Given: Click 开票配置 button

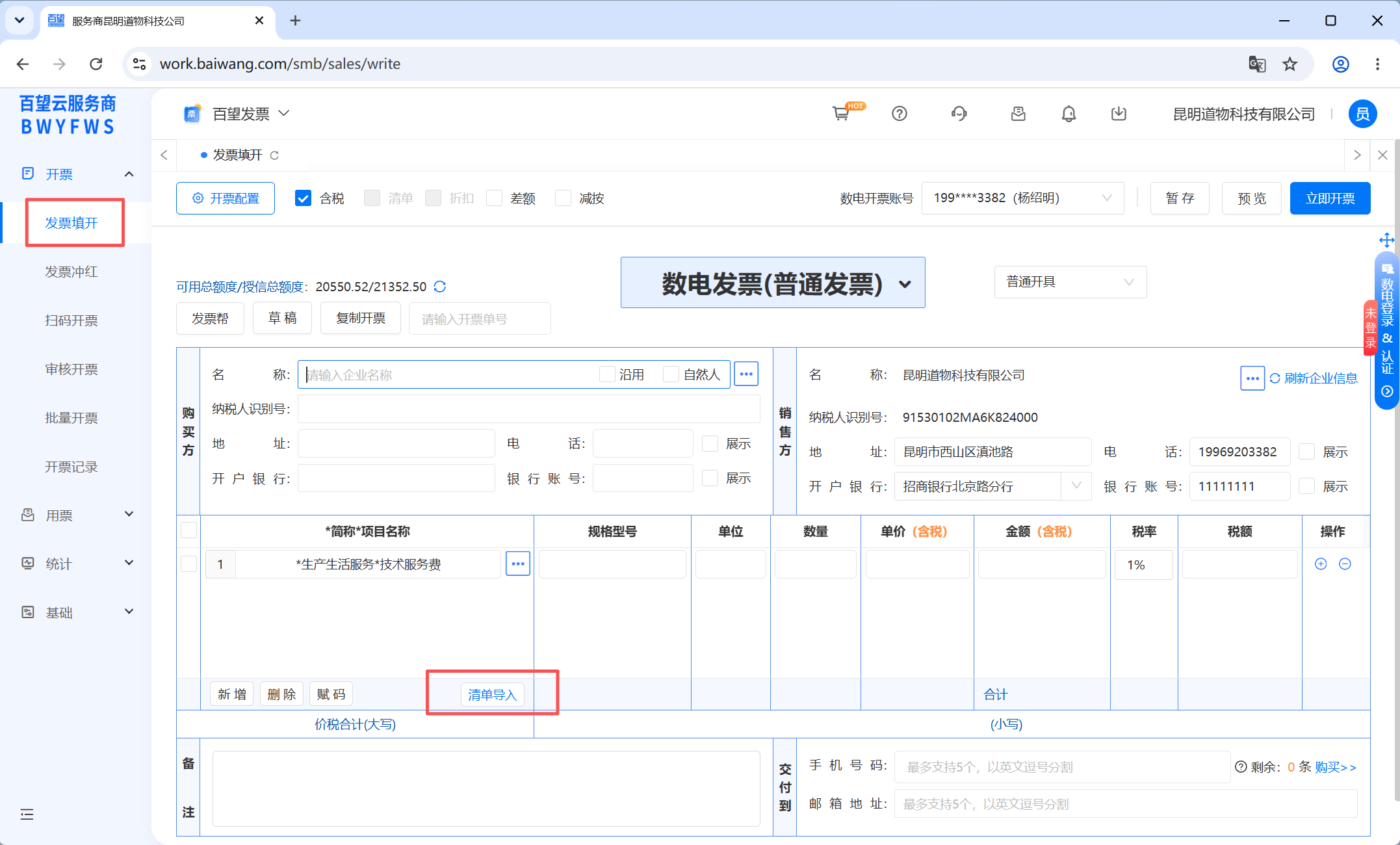Looking at the screenshot, I should click(x=226, y=198).
